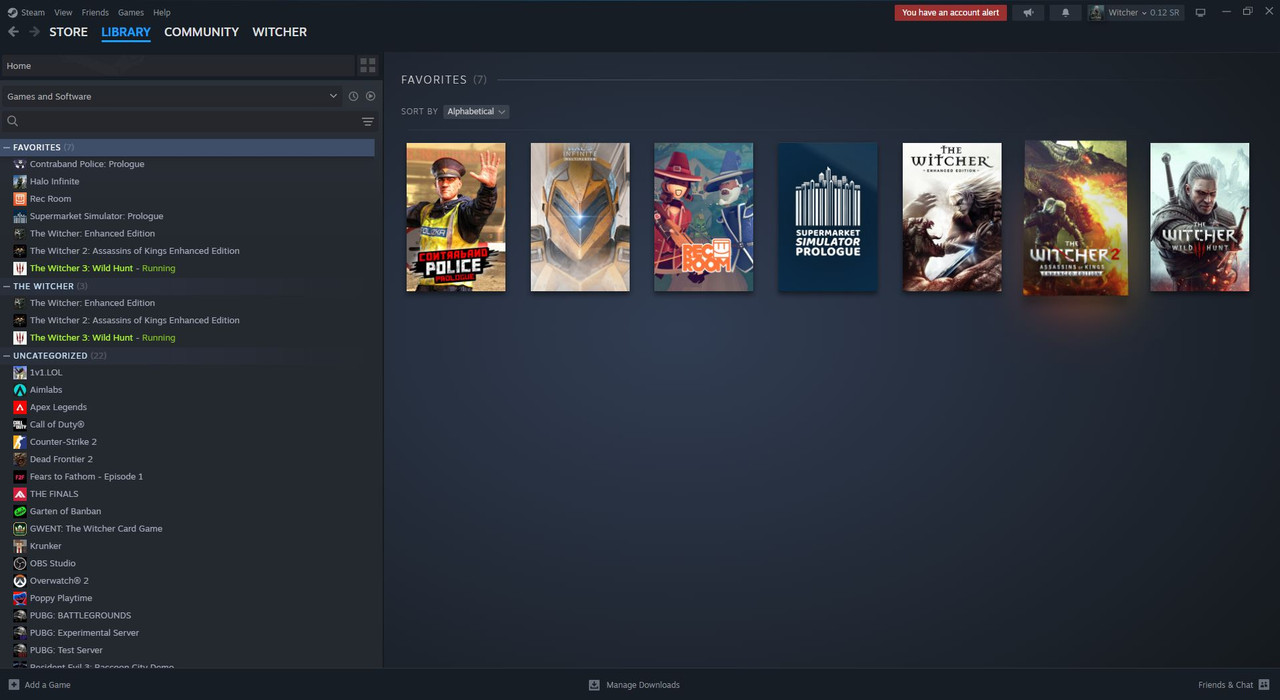Viewport: 1280px width, 700px height.
Task: Click Friends & Chat label
Action: [1225, 685]
